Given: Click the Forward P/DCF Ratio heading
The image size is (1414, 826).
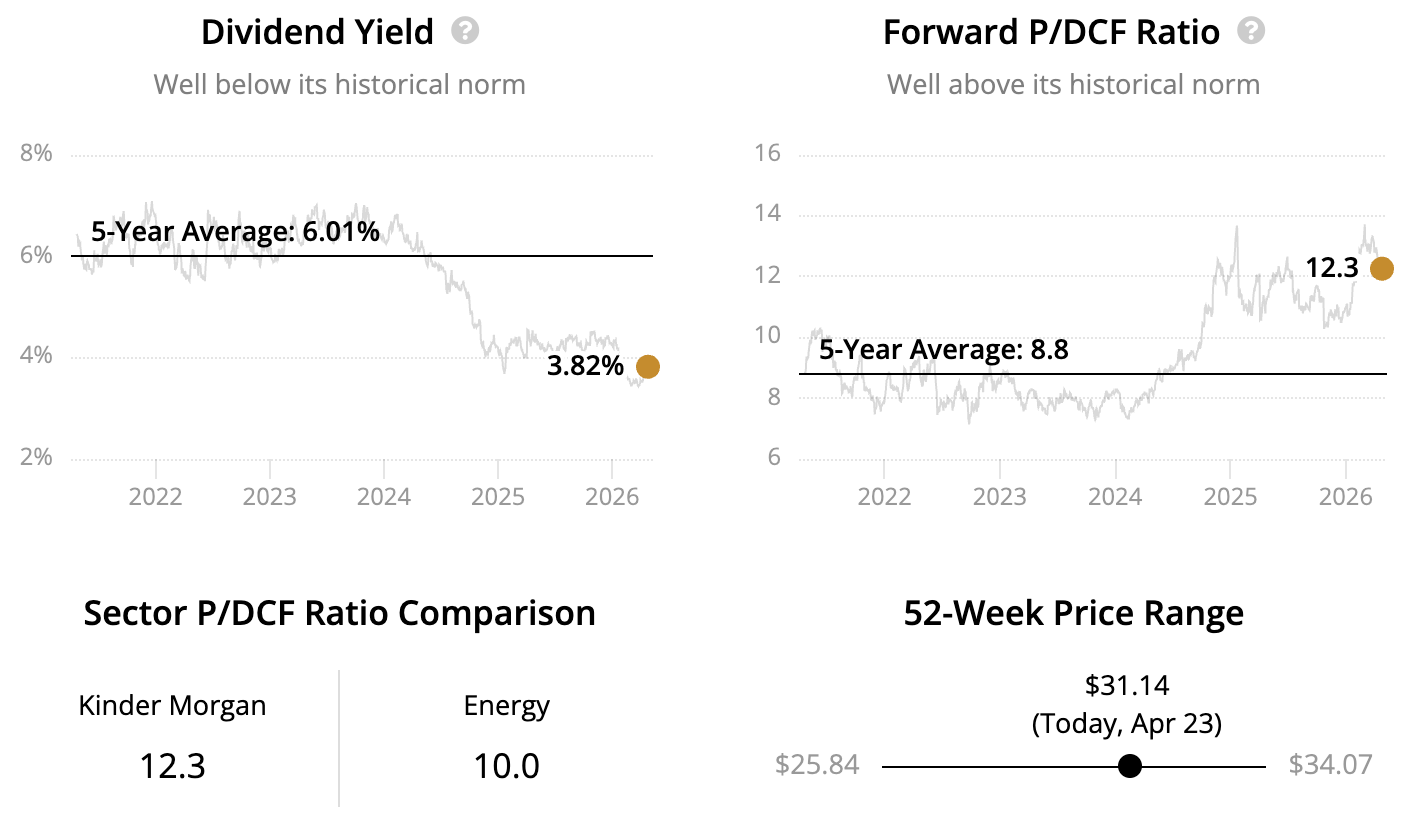Looking at the screenshot, I should pos(1051,32).
